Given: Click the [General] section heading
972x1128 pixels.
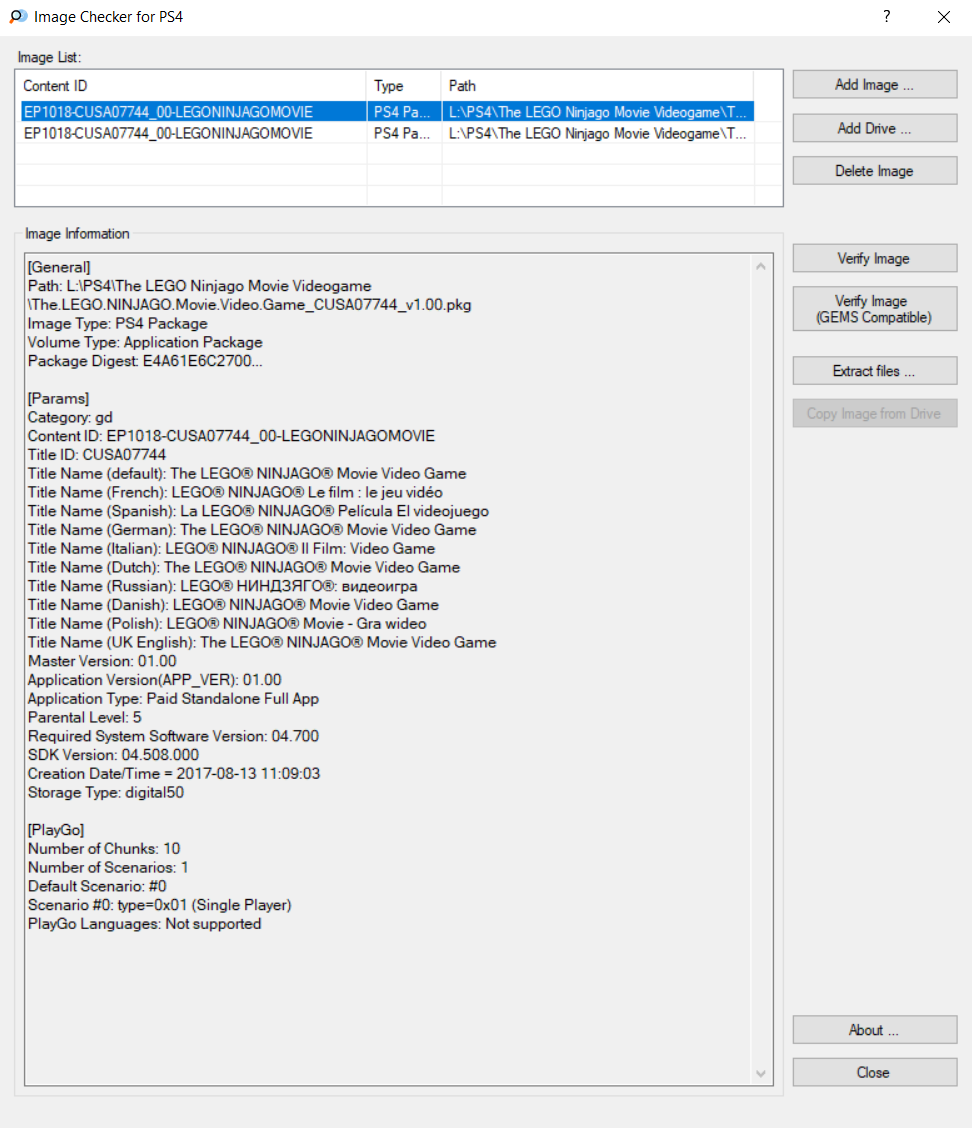Looking at the screenshot, I should tap(59, 267).
